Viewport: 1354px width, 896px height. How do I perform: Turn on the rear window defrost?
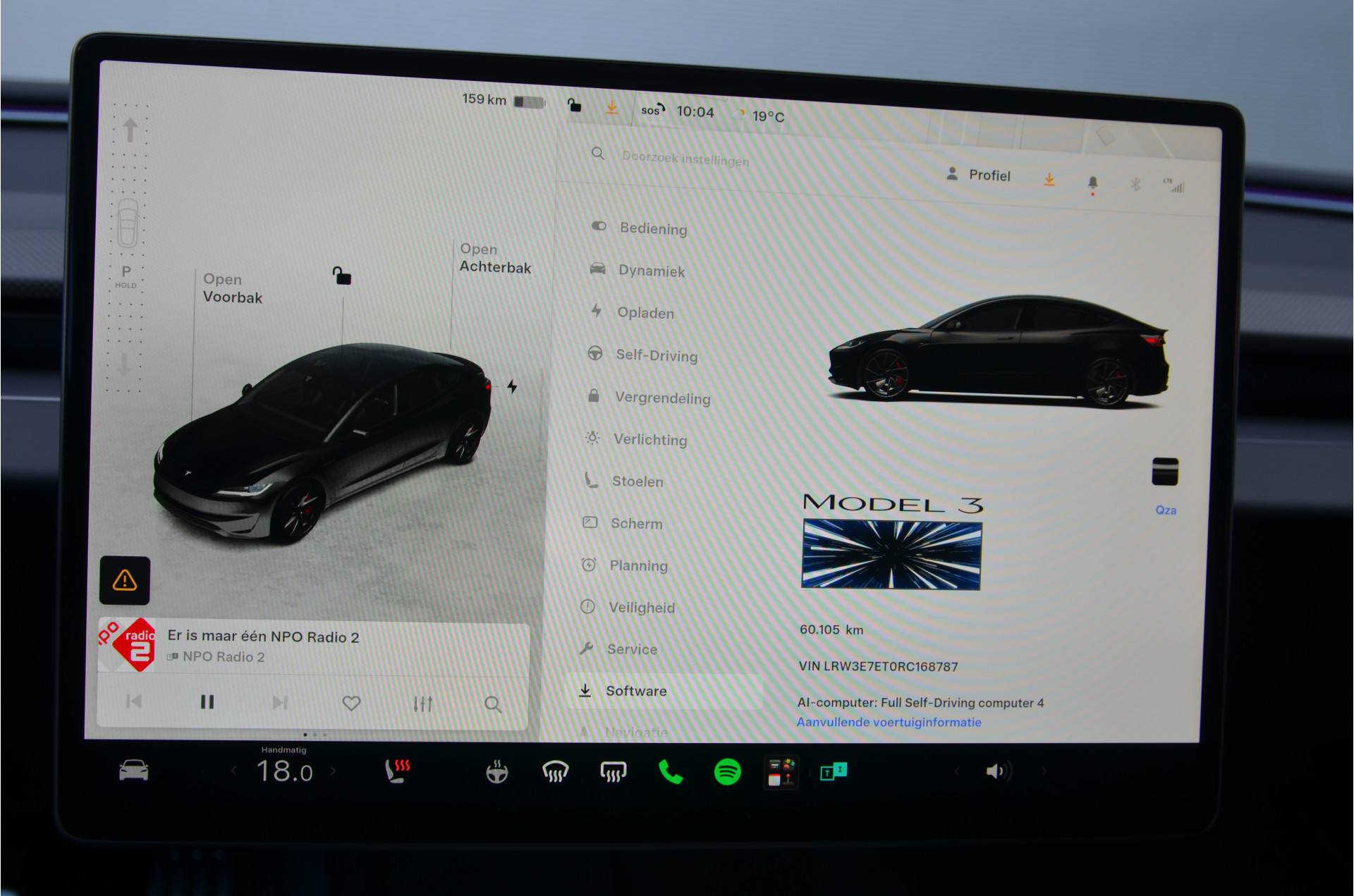614,772
